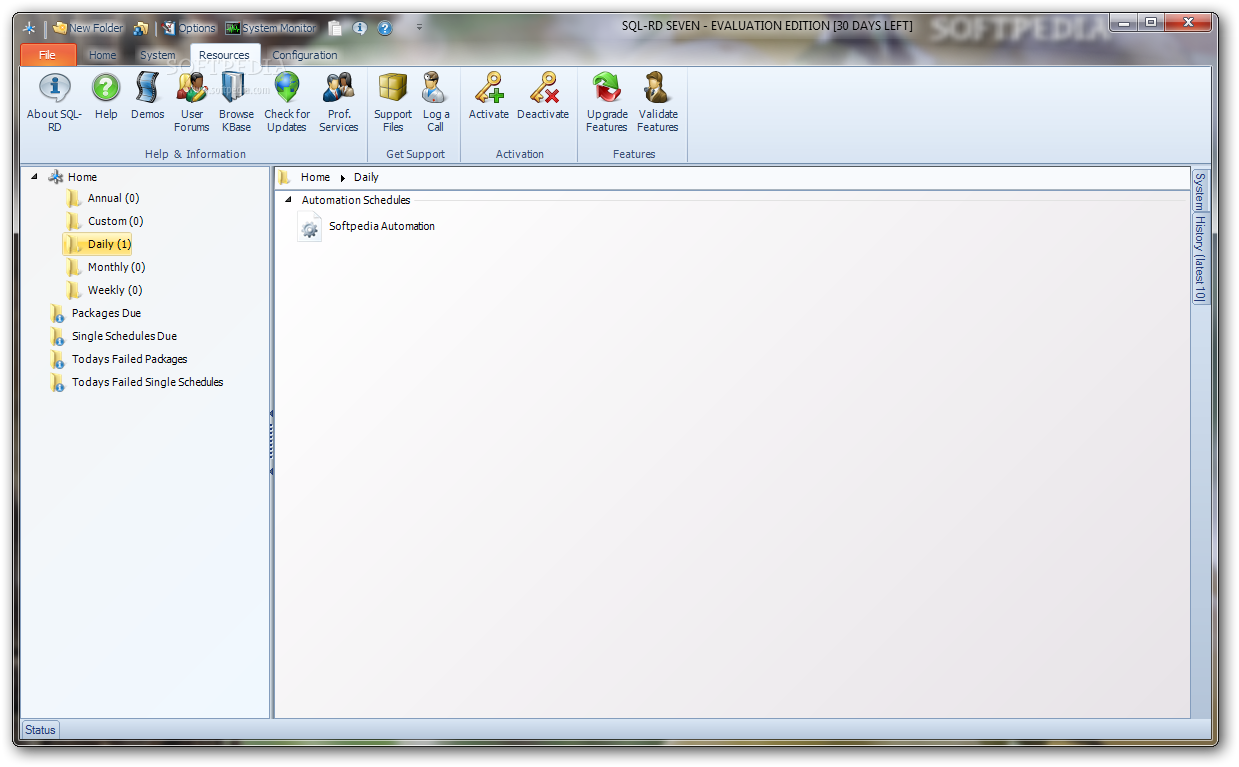
Task: Open Support Files box icon
Action: pos(393,102)
